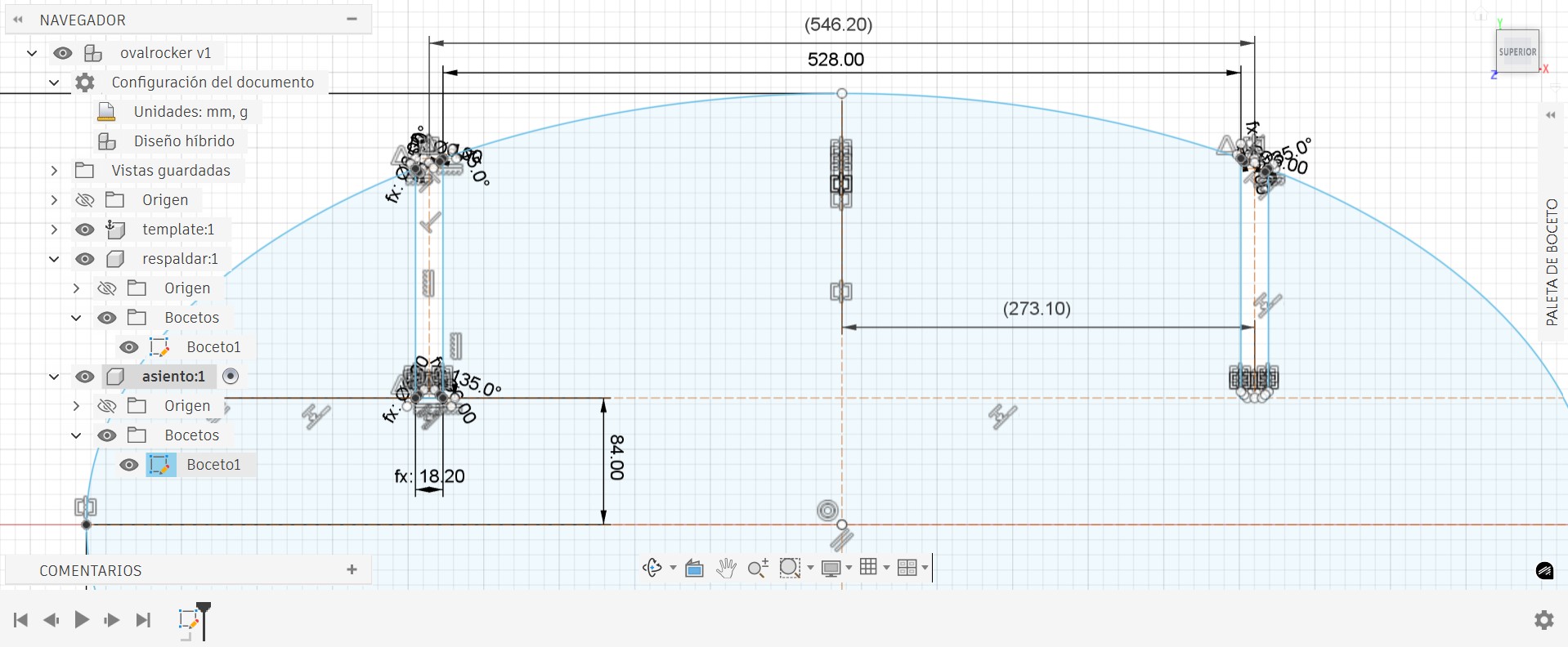The height and width of the screenshot is (647, 1568).
Task: Click the Zoom Window fit icon
Action: pos(790,568)
